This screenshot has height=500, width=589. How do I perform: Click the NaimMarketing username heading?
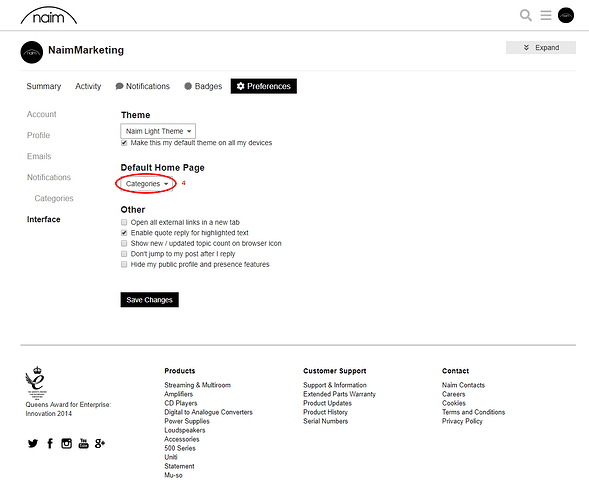click(86, 50)
